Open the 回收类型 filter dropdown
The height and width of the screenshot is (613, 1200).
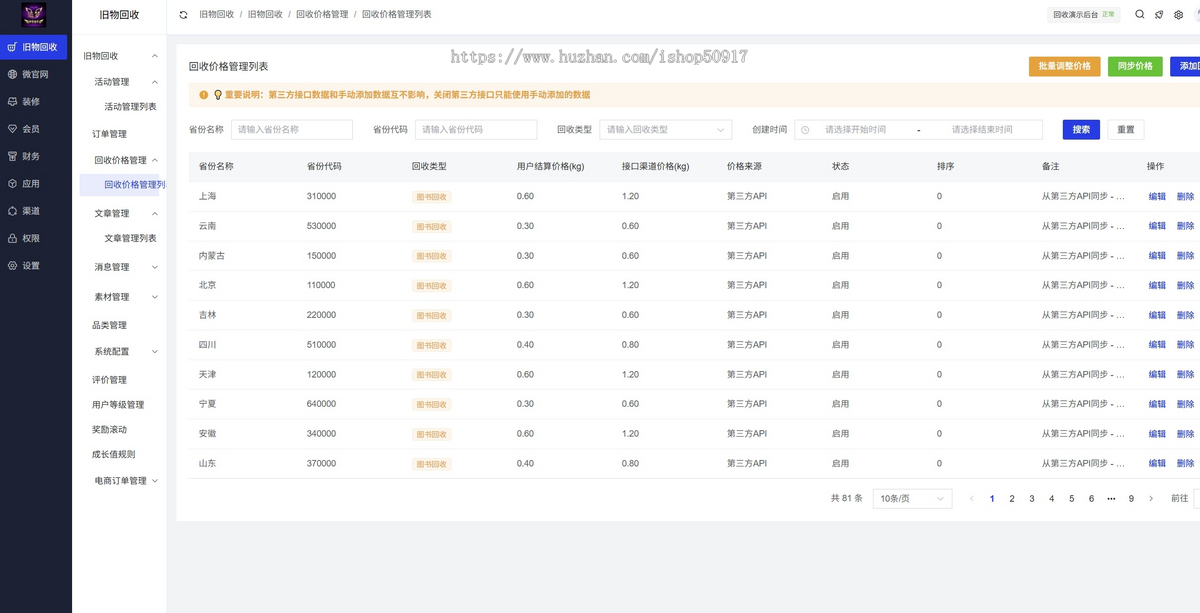pos(666,130)
